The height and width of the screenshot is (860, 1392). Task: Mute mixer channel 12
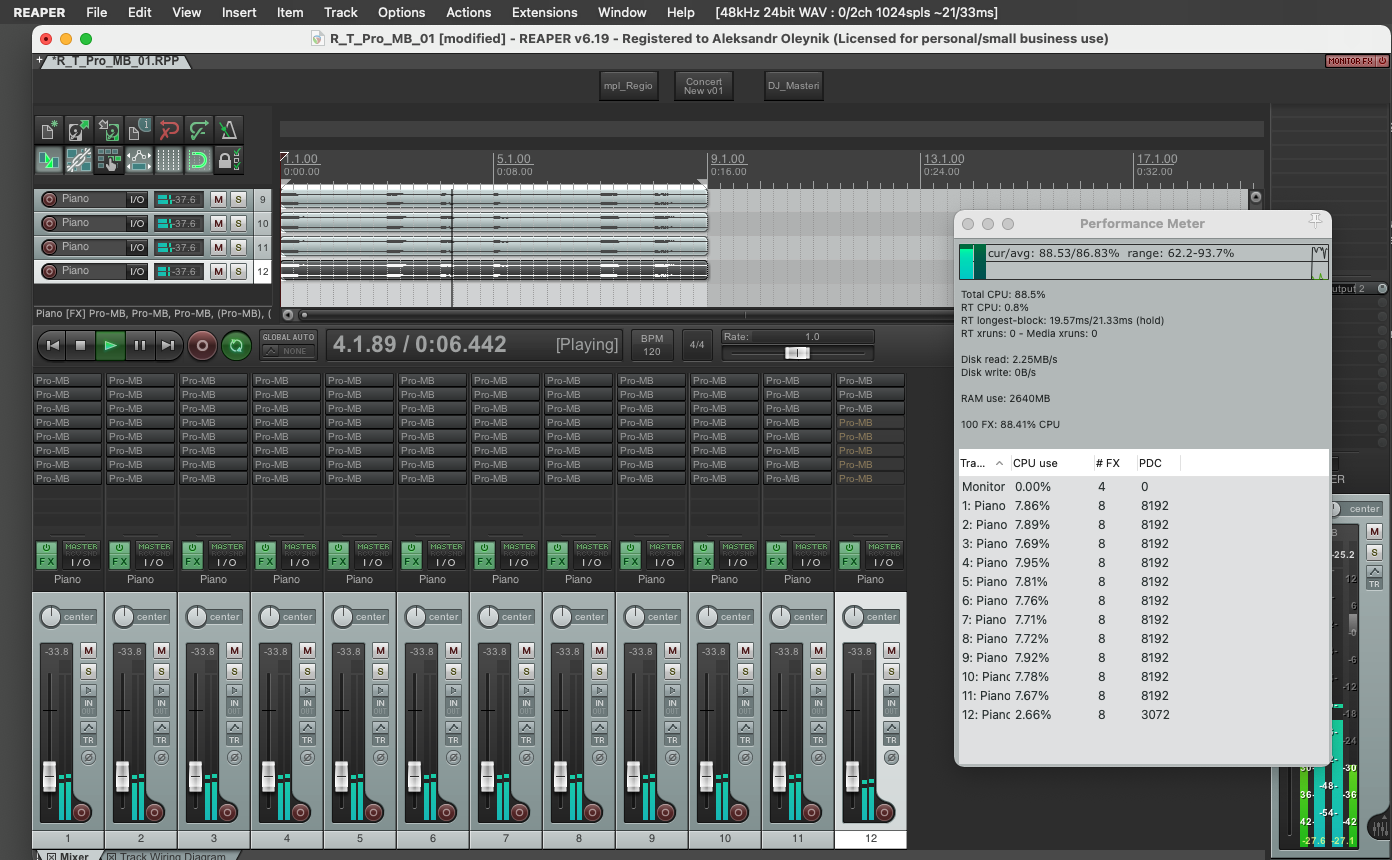coord(891,650)
